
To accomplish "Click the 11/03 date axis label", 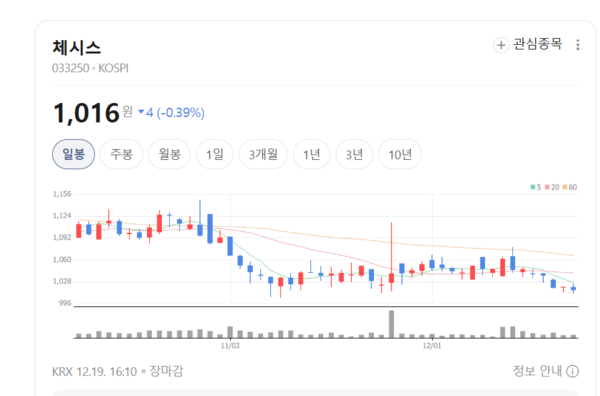I will (x=230, y=345).
